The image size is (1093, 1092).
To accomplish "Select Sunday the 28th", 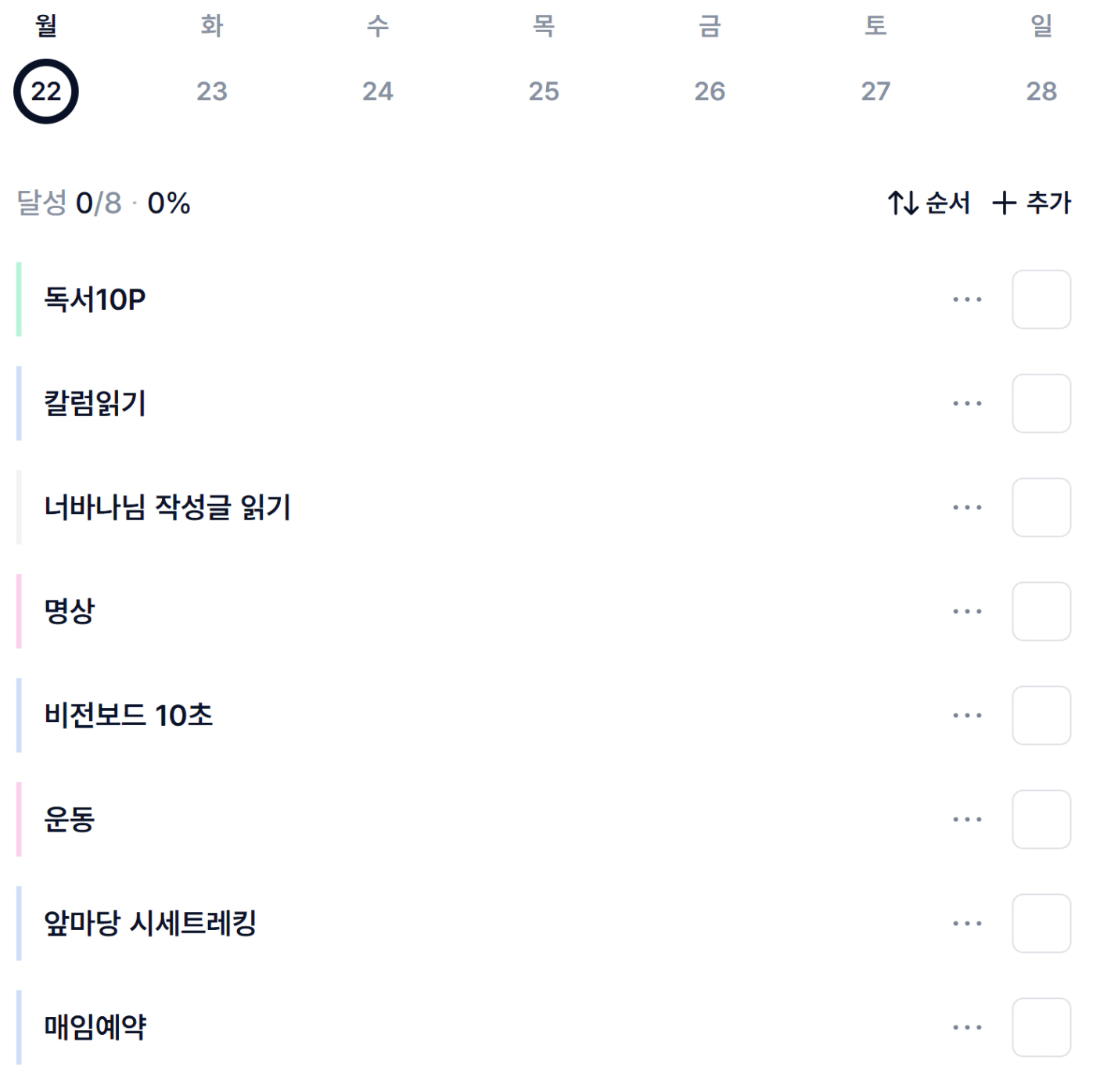I will 1041,91.
